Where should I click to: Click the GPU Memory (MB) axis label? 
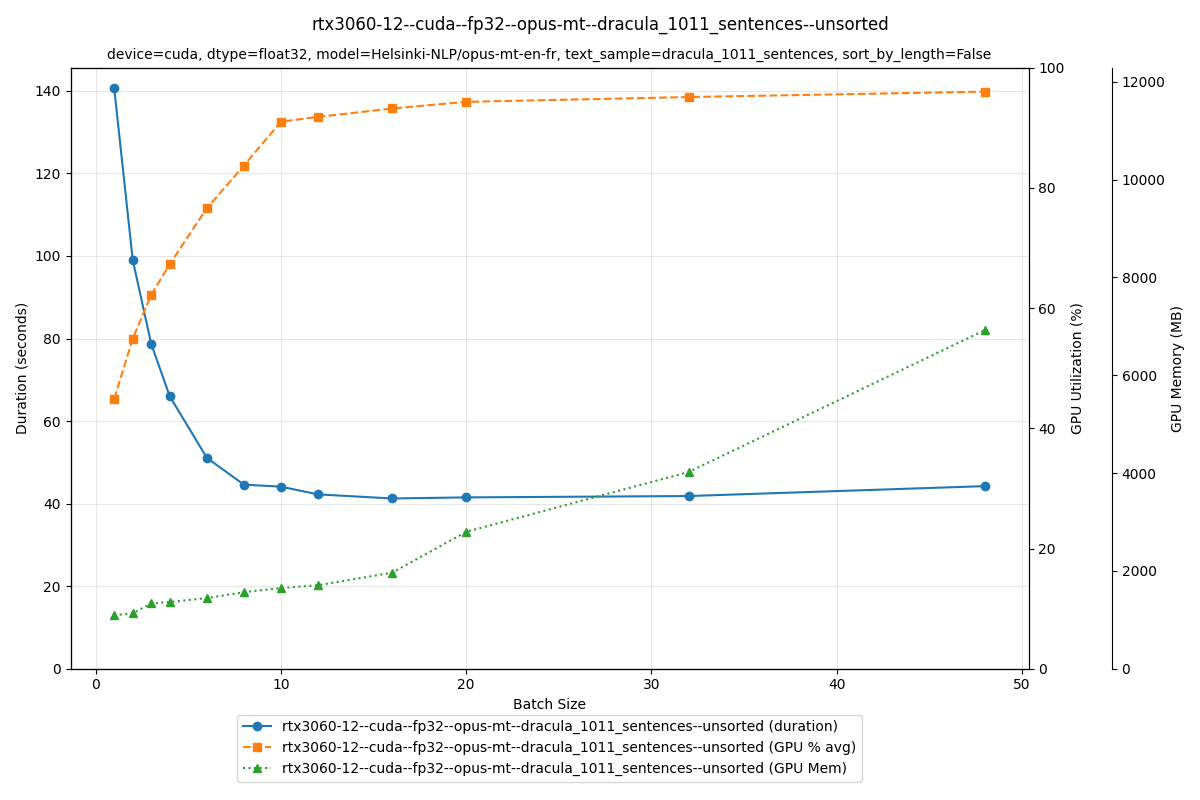tap(1177, 368)
